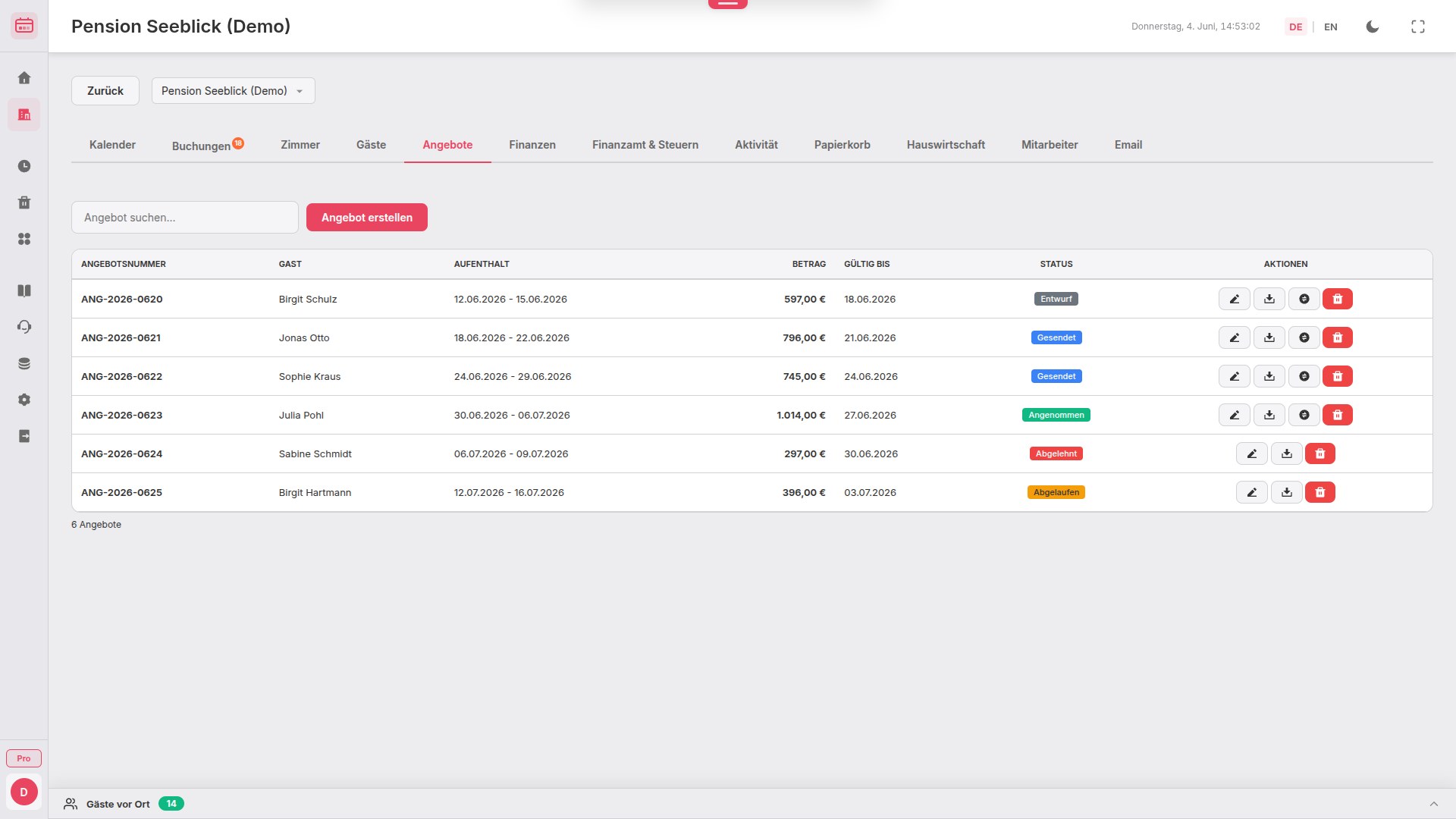Open the database stack sidebar icon
The image size is (1456, 819).
24,363
